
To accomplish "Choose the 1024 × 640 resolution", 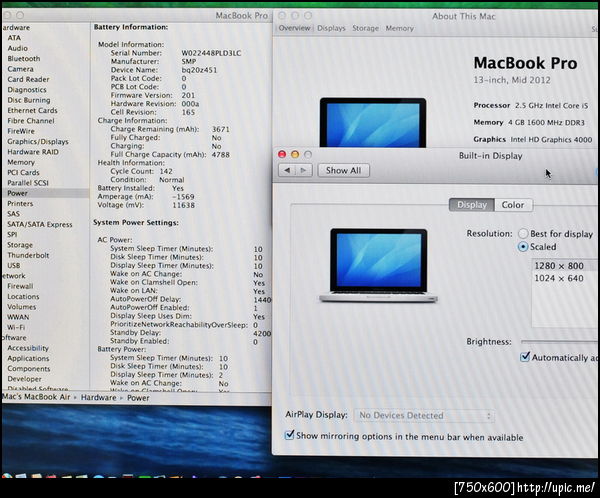I will tap(559, 278).
